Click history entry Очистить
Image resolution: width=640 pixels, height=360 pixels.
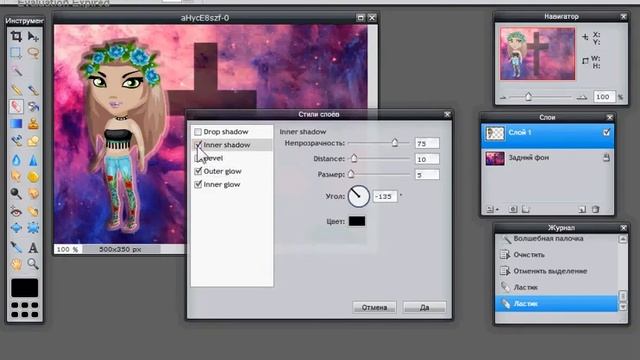[x=529, y=255]
